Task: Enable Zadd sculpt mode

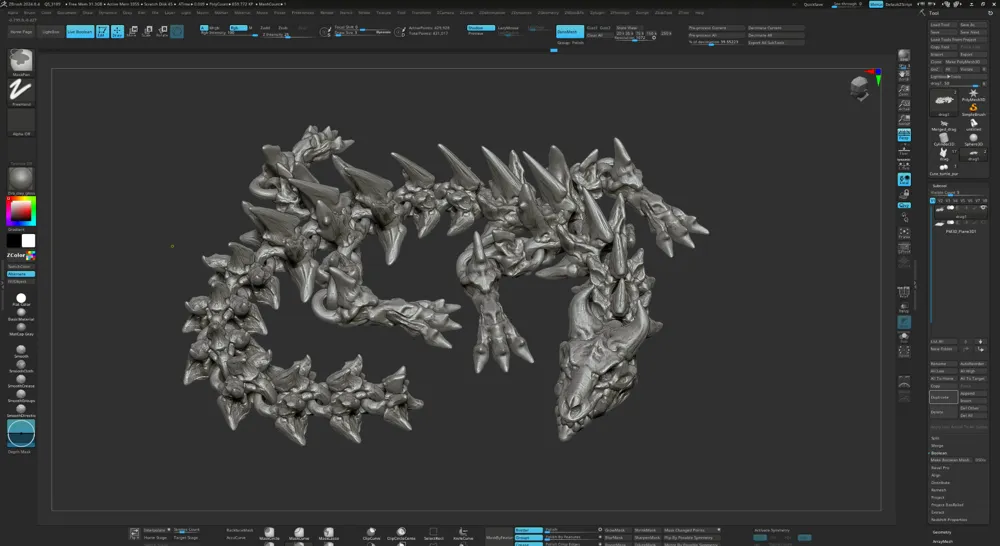Action: tap(265, 28)
